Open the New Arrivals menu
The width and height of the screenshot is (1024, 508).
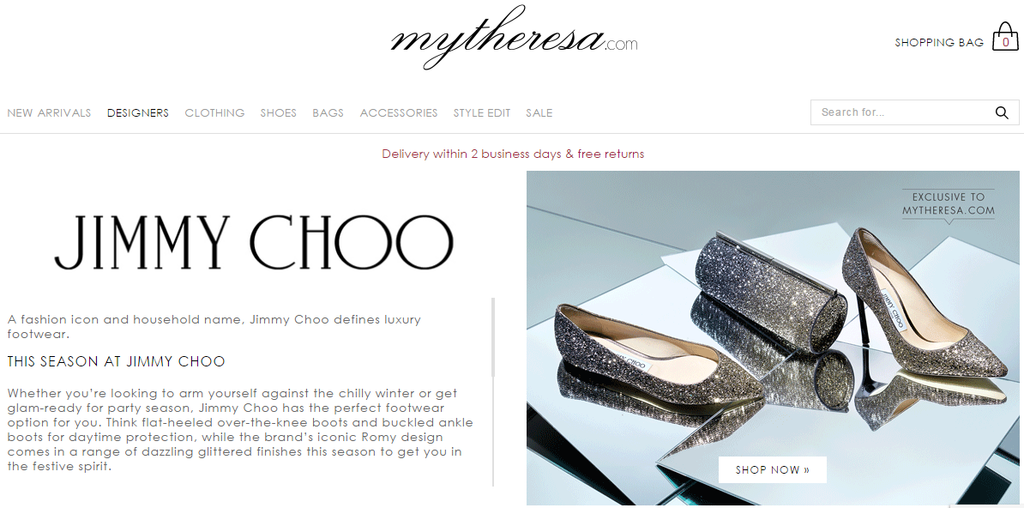pyautogui.click(x=49, y=113)
